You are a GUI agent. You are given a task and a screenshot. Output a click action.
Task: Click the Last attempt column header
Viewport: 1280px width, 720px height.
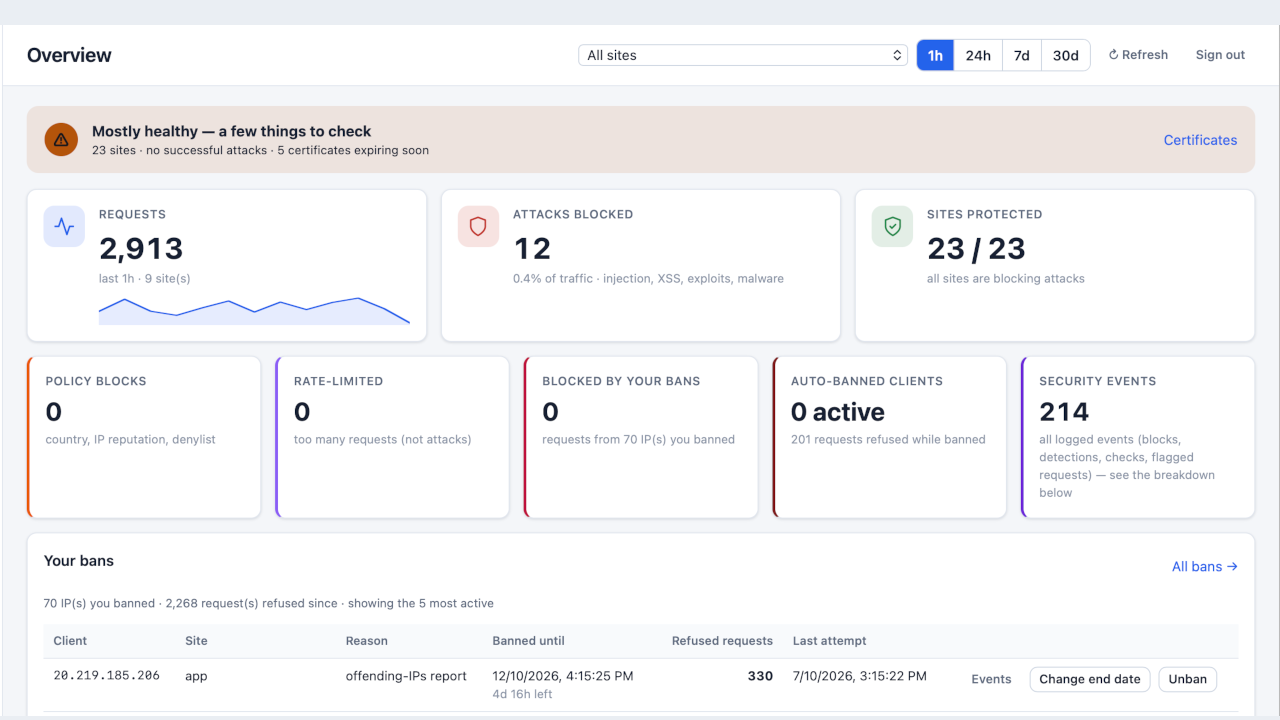(829, 640)
